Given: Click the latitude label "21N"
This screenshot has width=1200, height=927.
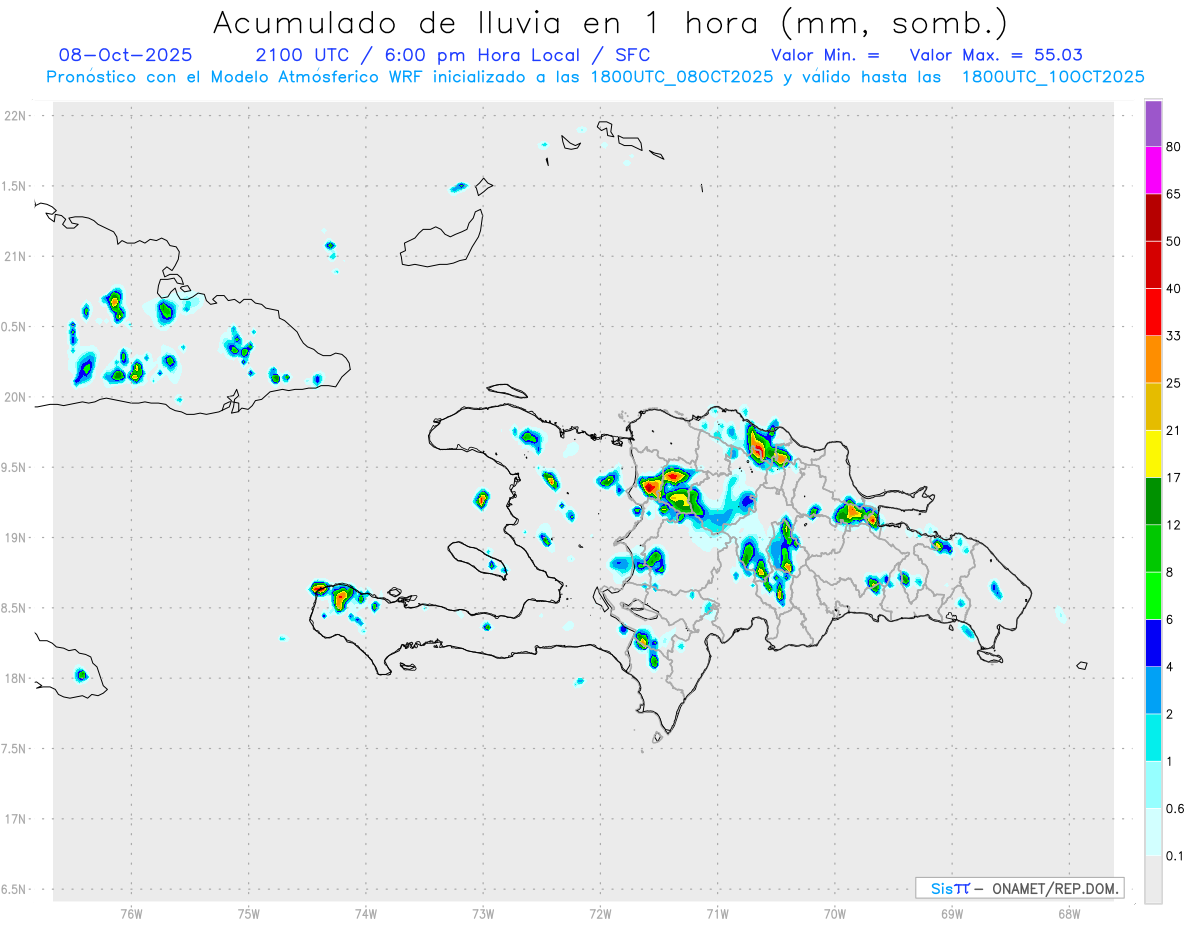Looking at the screenshot, I should [15, 257].
